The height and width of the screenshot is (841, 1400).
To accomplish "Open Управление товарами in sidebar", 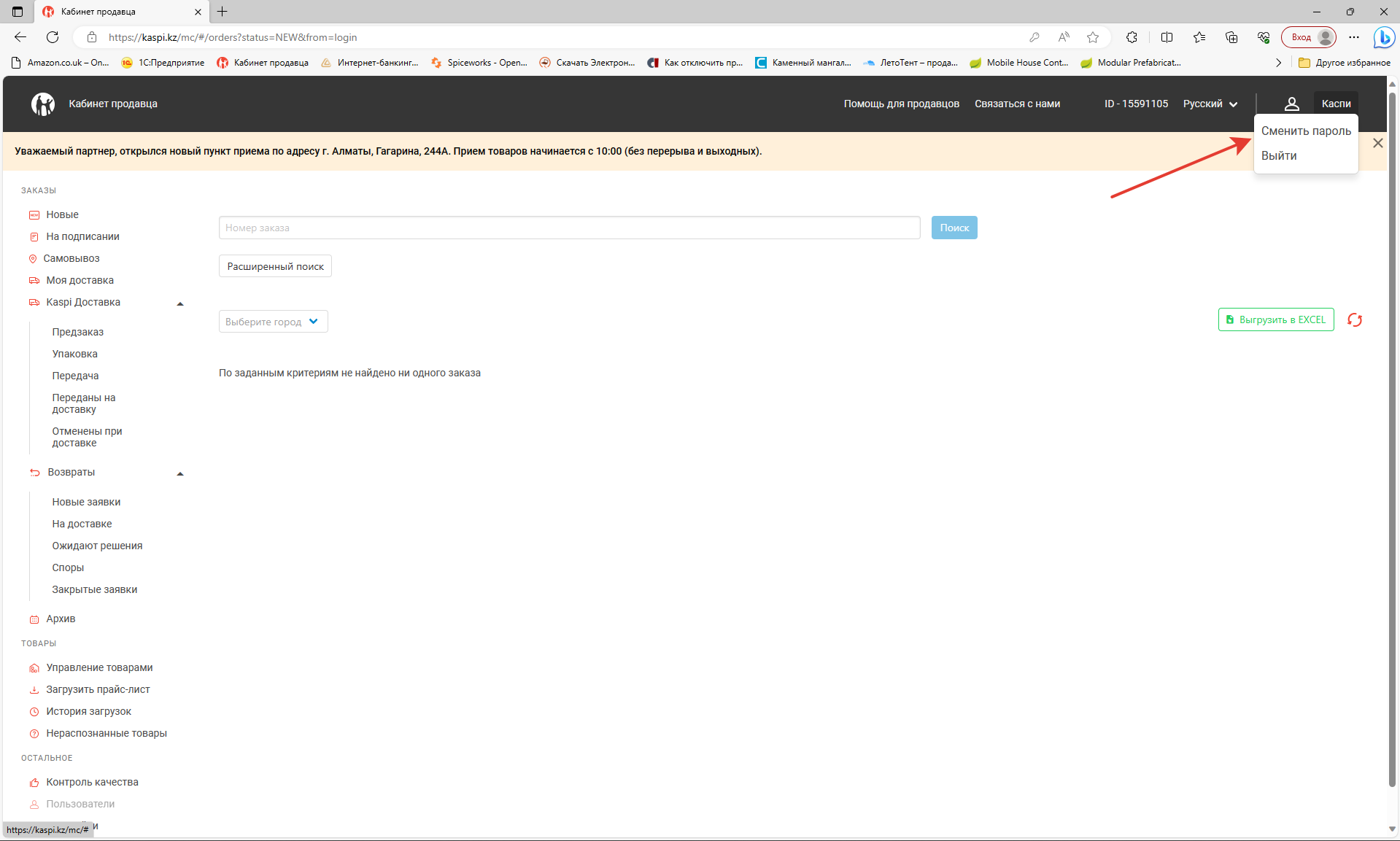I will 99,667.
